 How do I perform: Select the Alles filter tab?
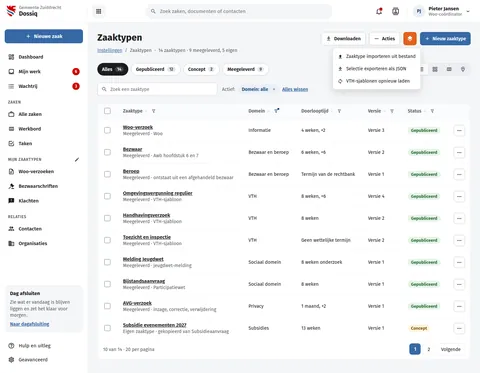coord(113,69)
